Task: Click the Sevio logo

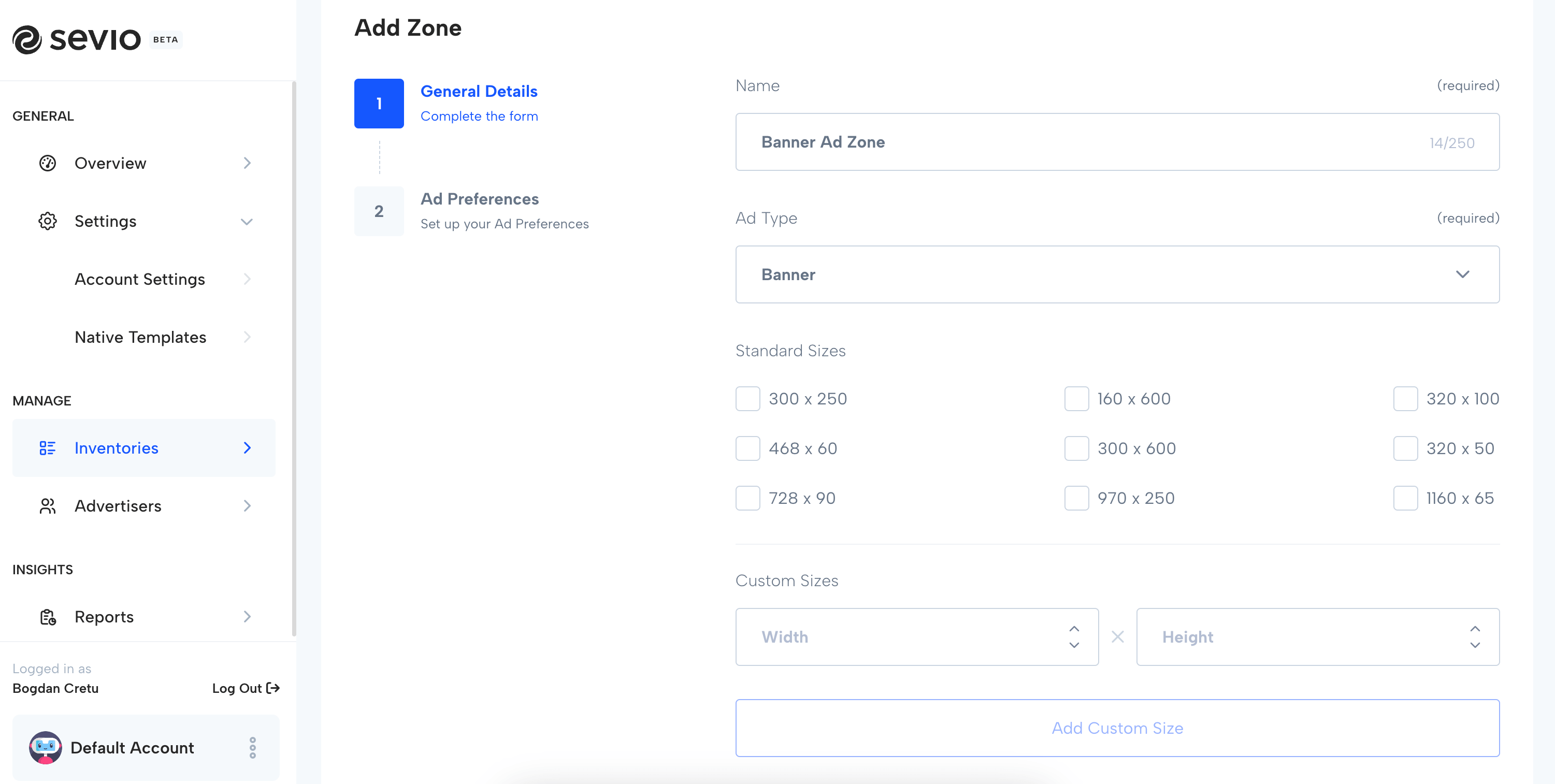Action: (77, 39)
